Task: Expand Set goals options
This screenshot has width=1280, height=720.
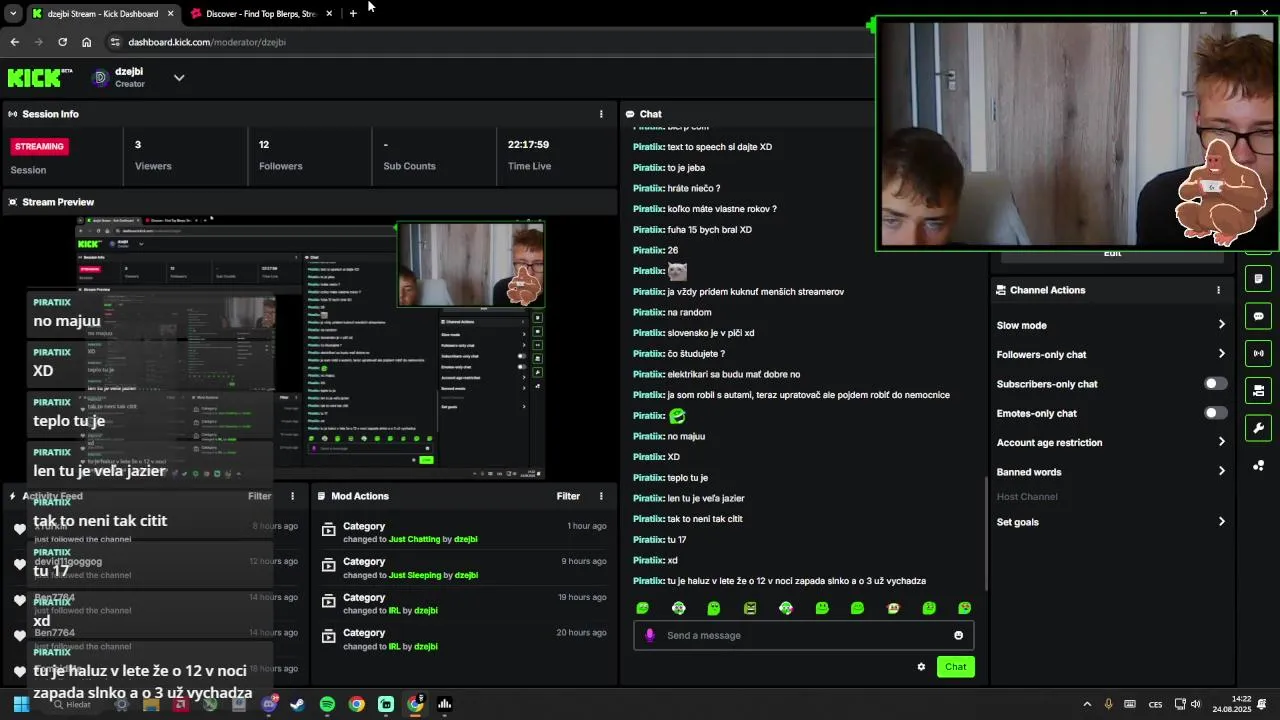Action: pyautogui.click(x=1221, y=522)
